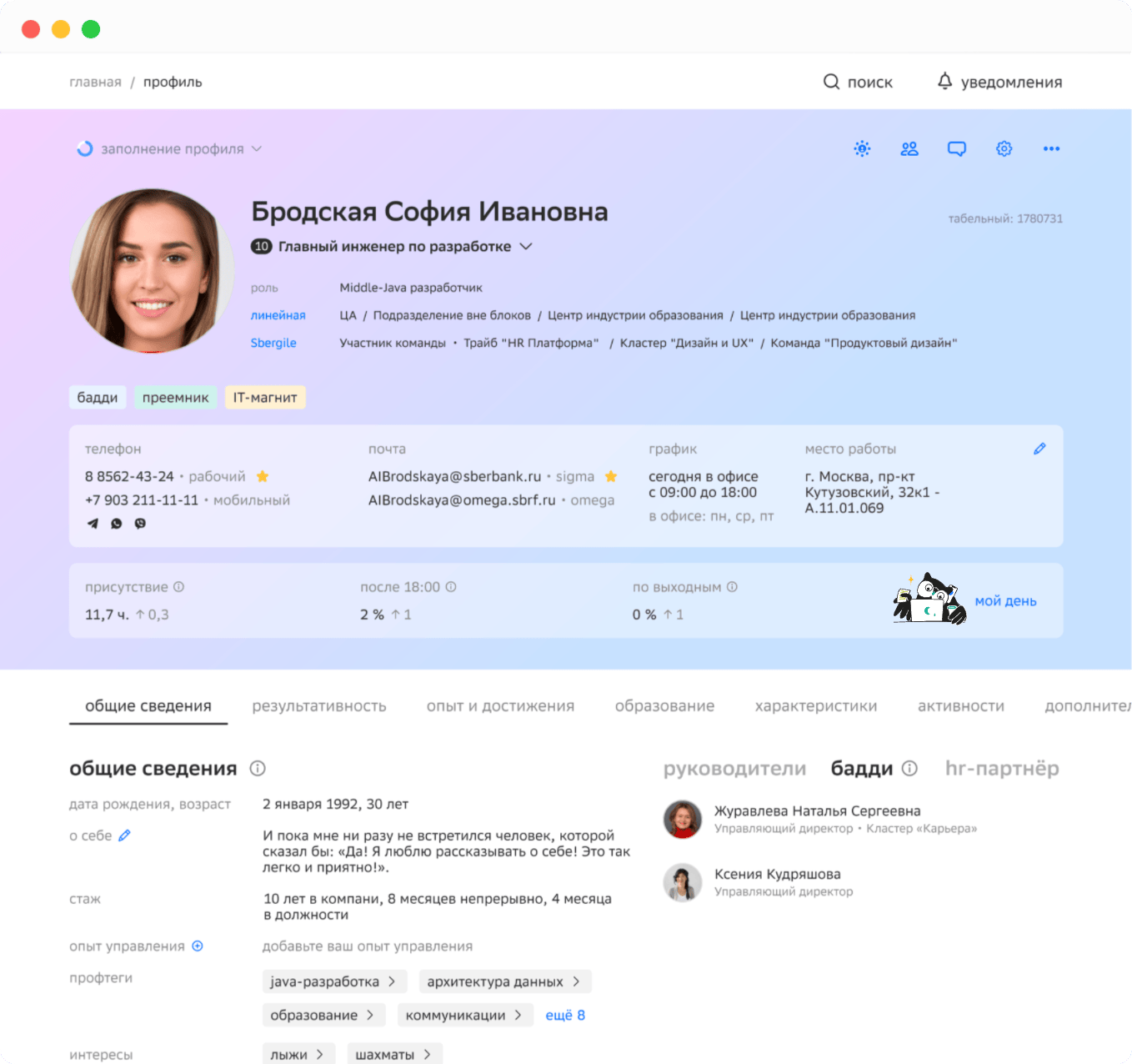
Task: Add management experience with plus icon
Action: click(x=198, y=946)
